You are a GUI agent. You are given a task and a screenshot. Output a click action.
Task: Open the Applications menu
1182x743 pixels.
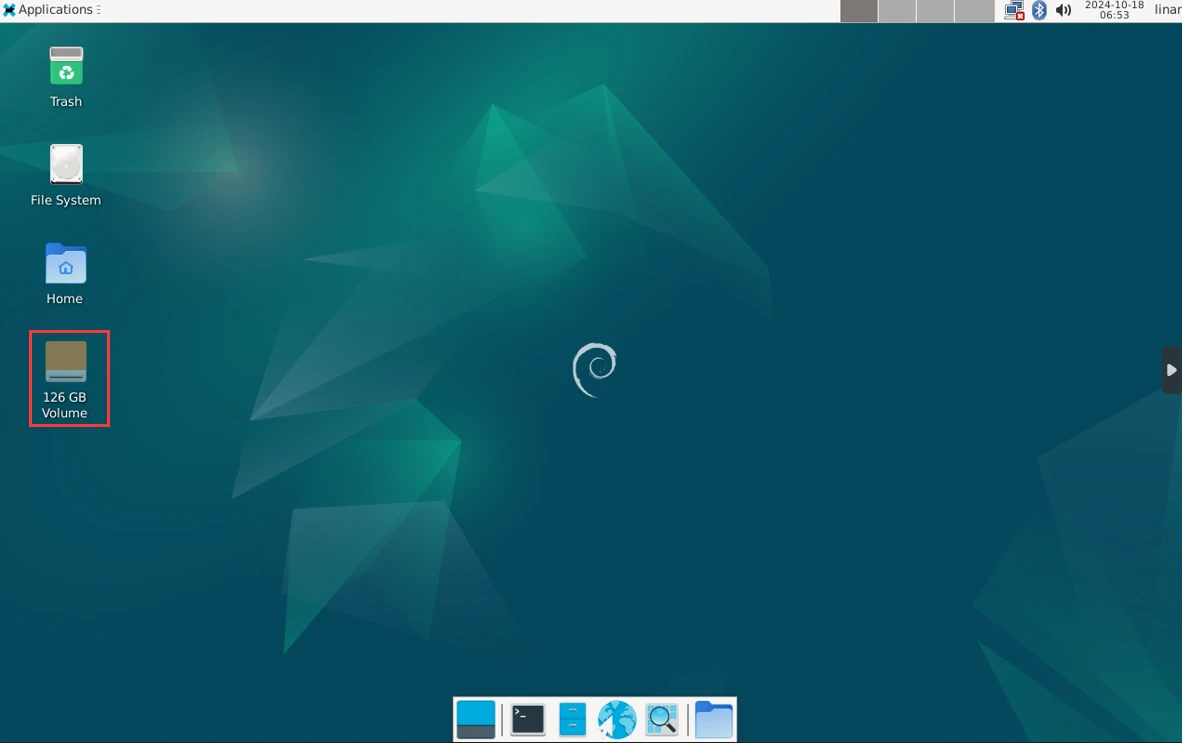click(51, 10)
